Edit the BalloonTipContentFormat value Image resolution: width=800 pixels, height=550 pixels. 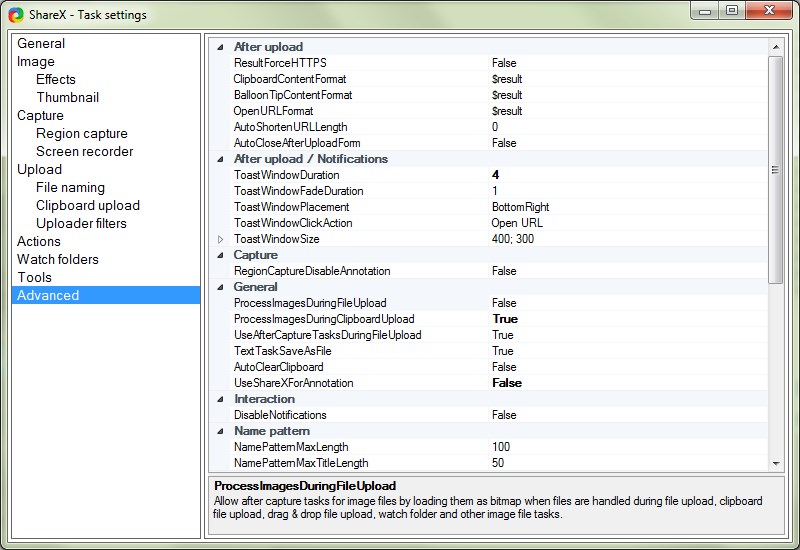[628, 95]
